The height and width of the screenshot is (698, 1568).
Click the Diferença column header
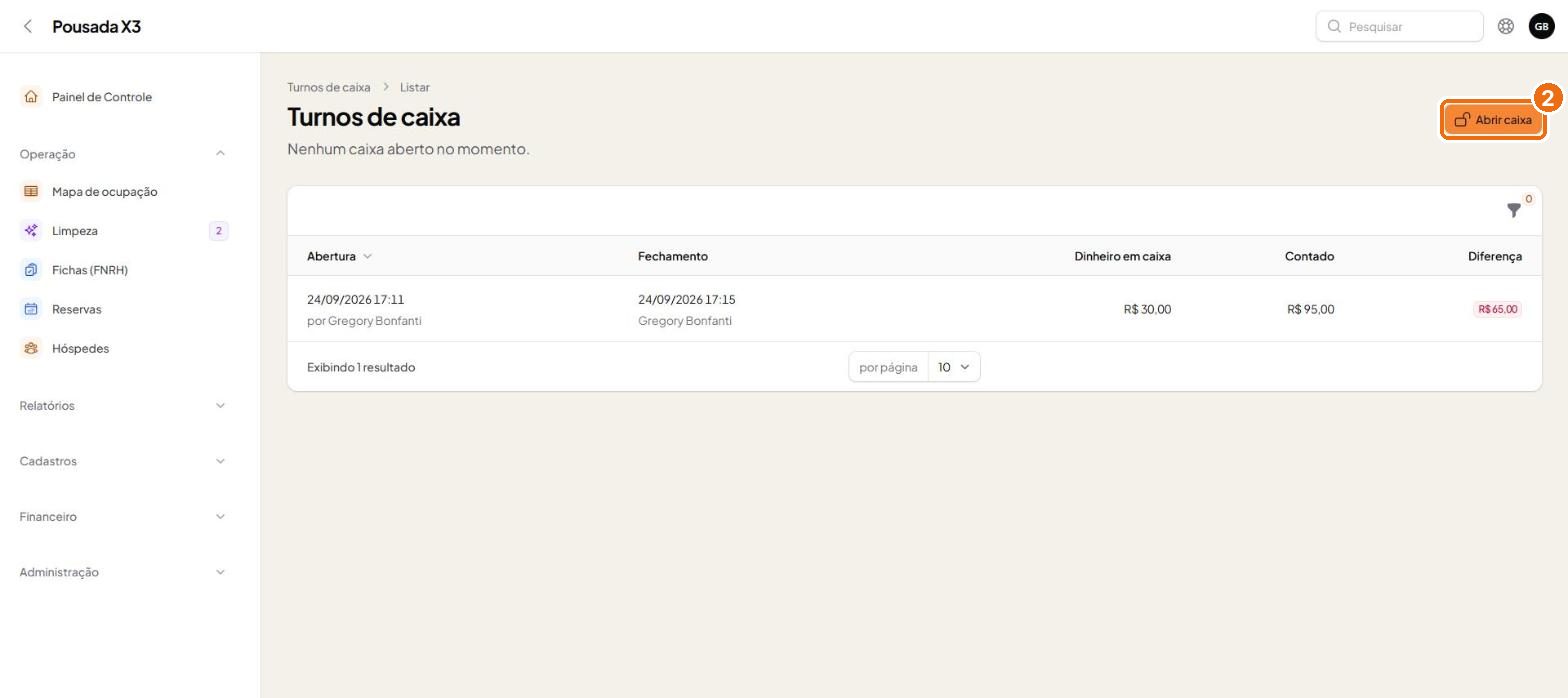[1495, 256]
